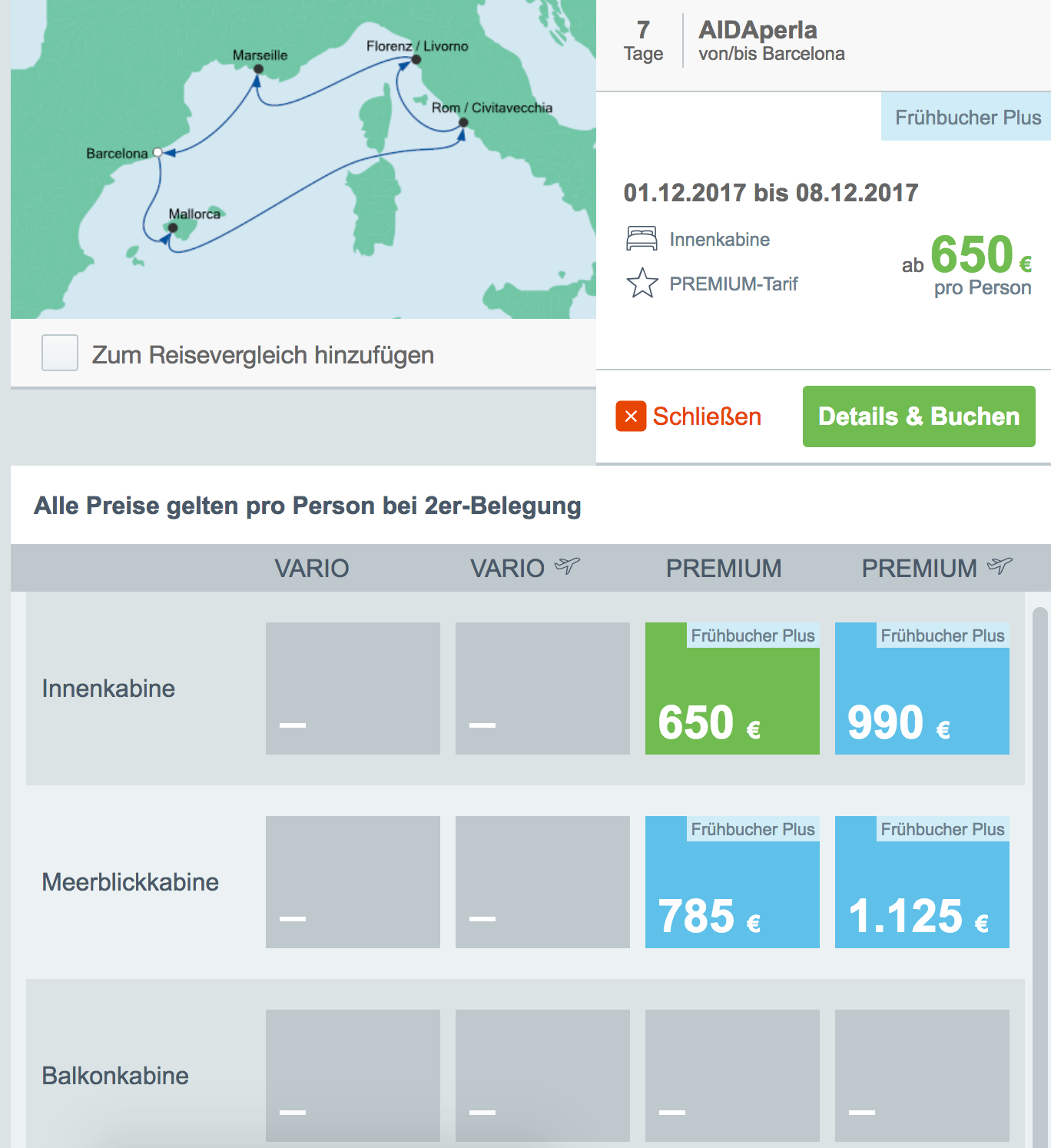Click the Rom / Civitavecchia port marker
Viewport: 1051px width, 1148px height.
pos(463,122)
